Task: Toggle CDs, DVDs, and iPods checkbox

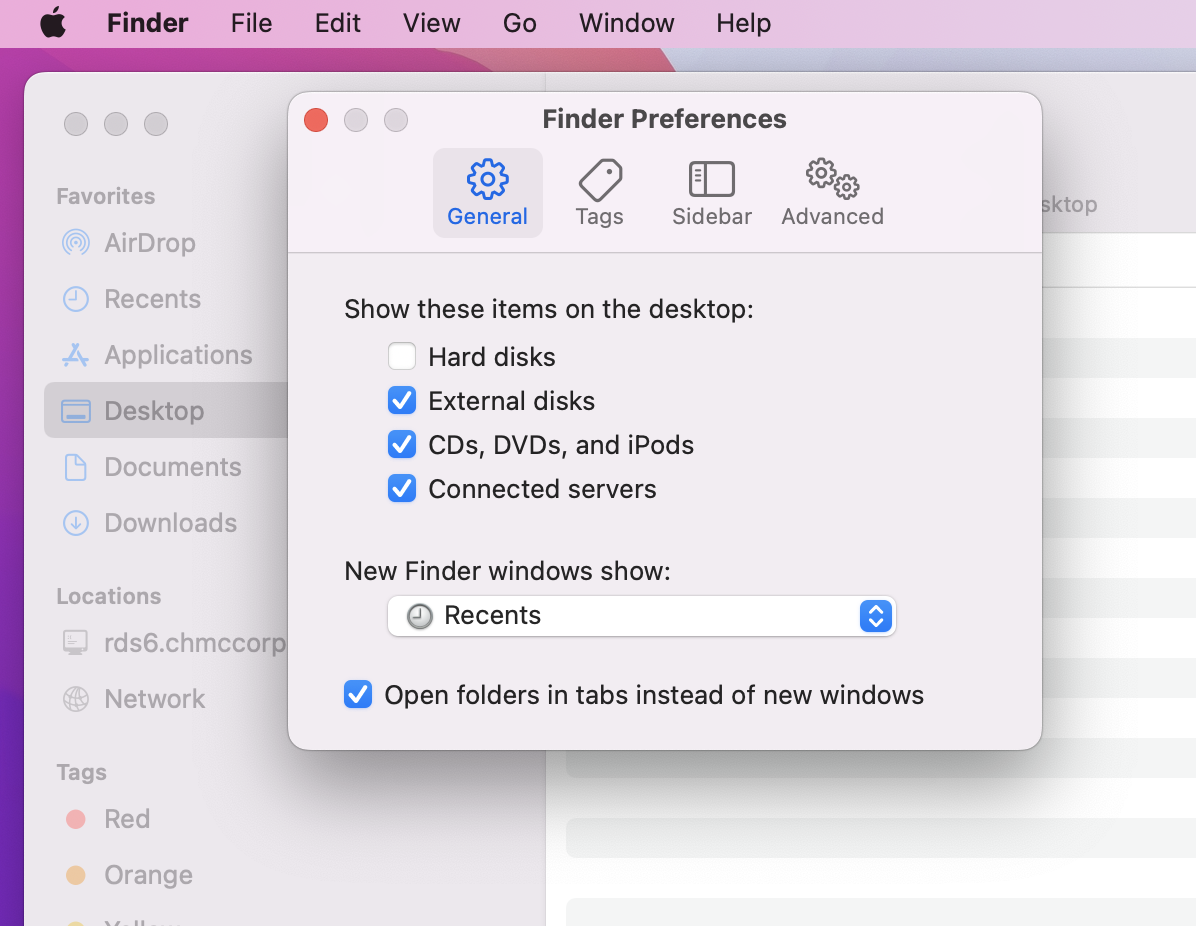Action: pos(402,445)
